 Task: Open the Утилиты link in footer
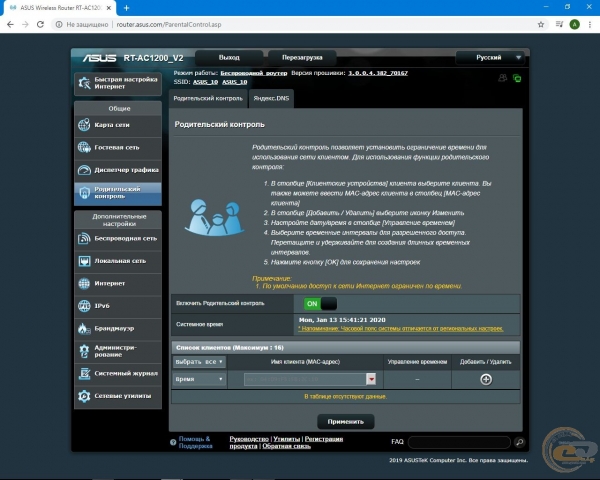tap(287, 439)
